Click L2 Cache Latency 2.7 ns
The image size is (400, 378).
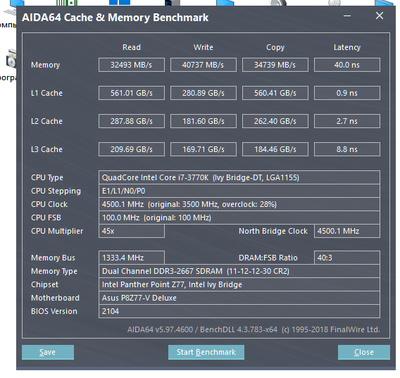(347, 121)
